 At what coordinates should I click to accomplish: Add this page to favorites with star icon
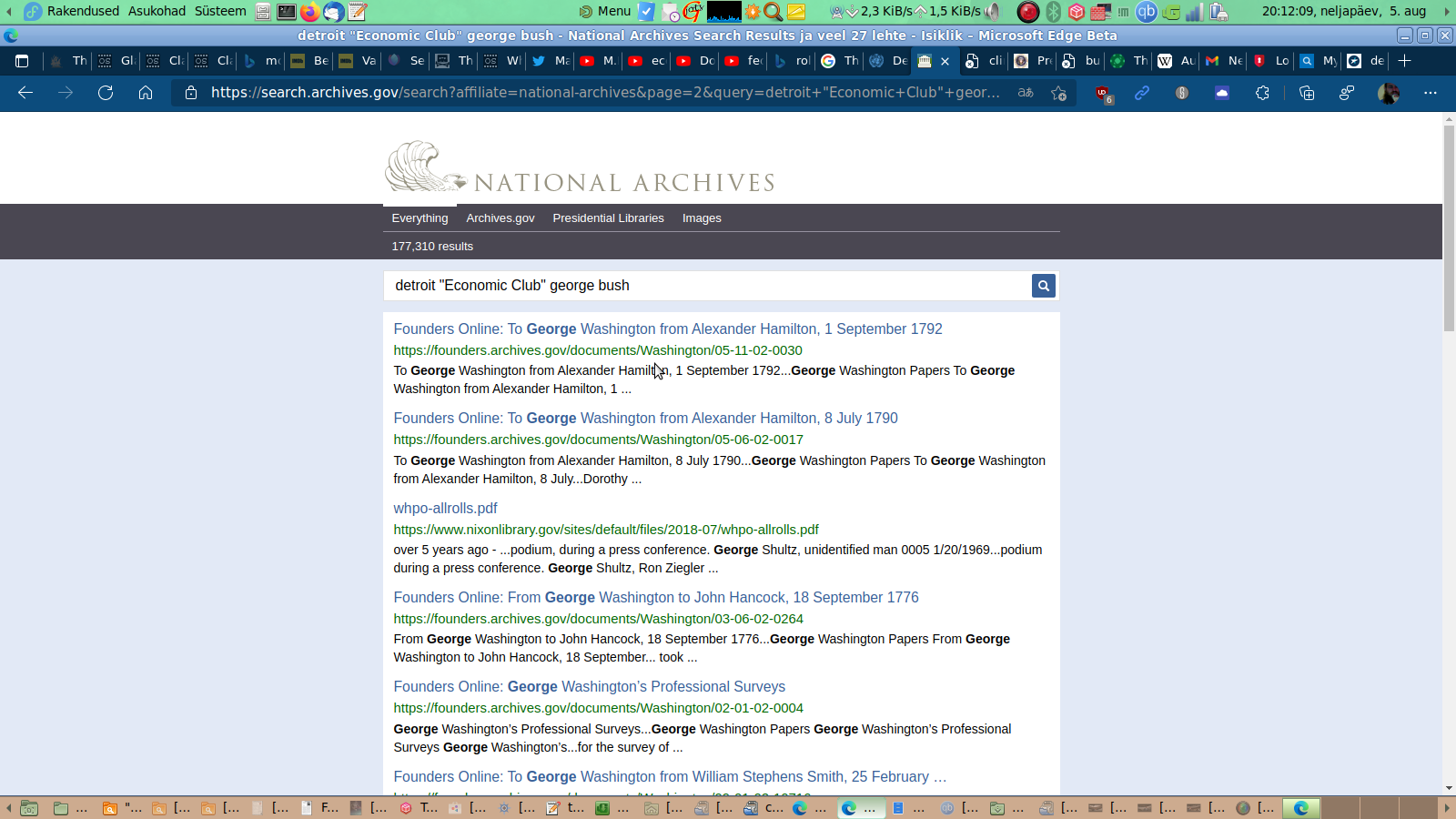click(x=1058, y=93)
